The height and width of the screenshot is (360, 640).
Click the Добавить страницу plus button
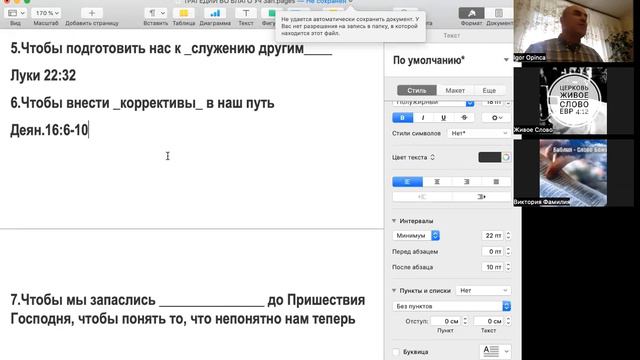92,13
